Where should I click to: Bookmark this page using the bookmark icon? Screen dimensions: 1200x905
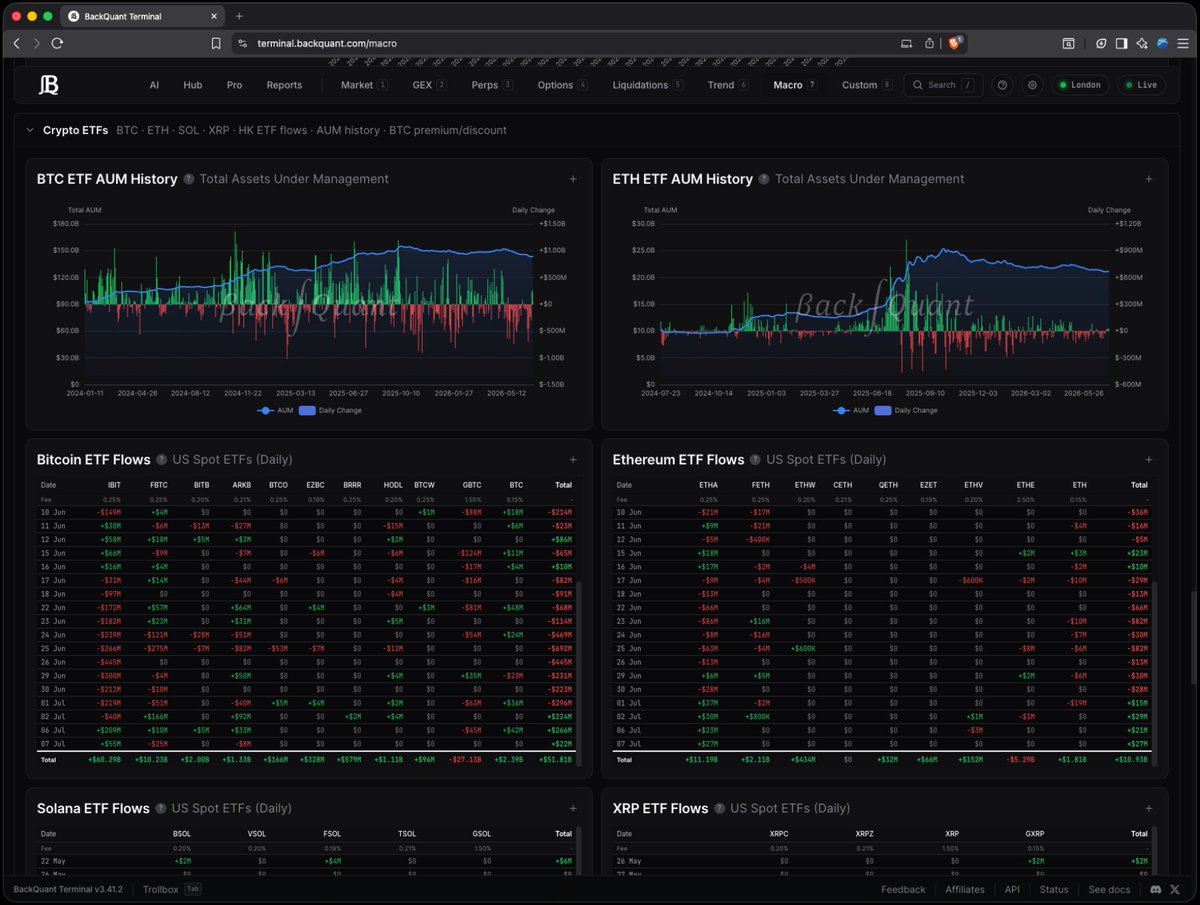[x=216, y=43]
